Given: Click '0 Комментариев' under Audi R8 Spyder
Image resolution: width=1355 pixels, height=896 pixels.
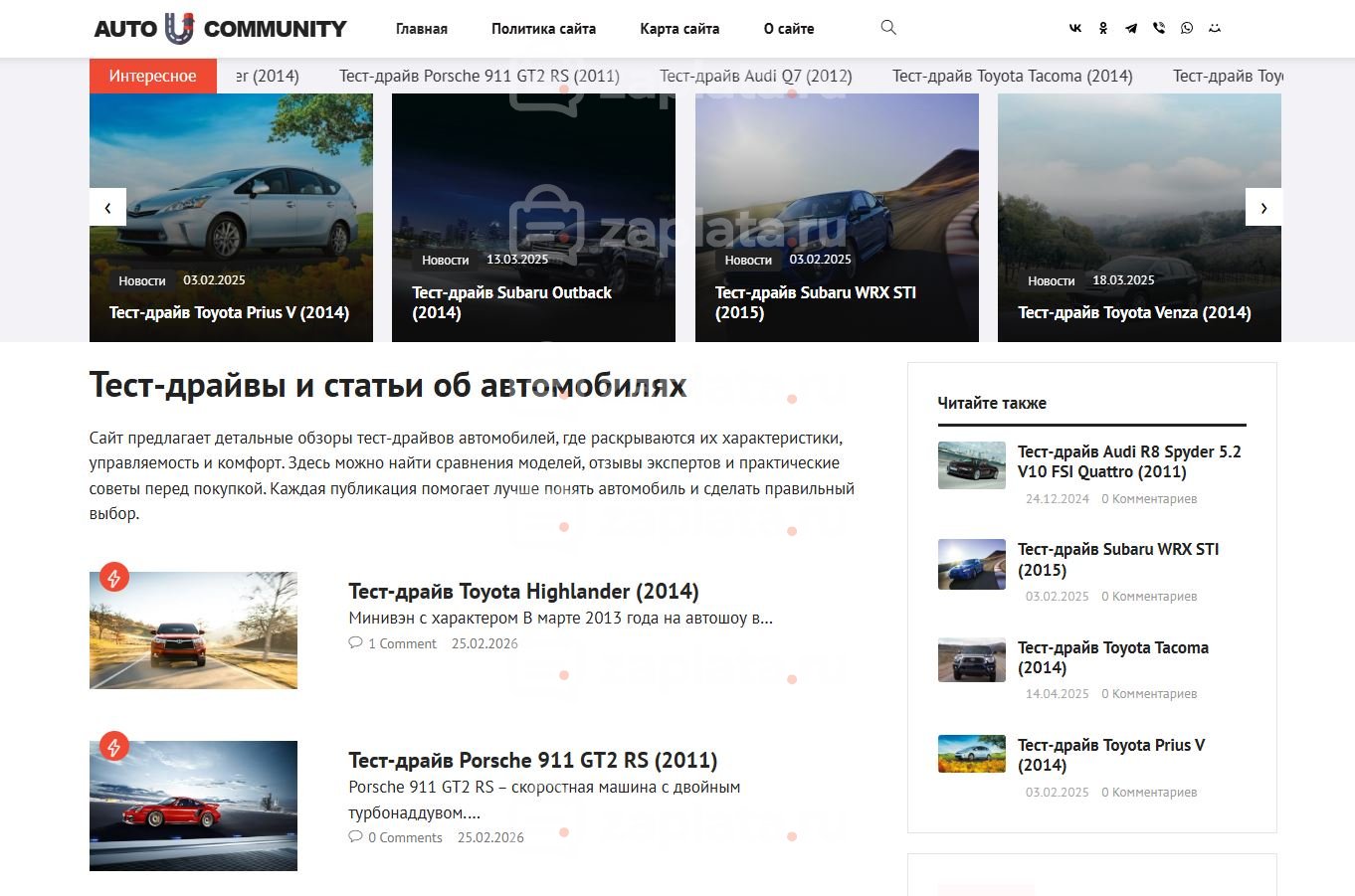Looking at the screenshot, I should [1149, 499].
